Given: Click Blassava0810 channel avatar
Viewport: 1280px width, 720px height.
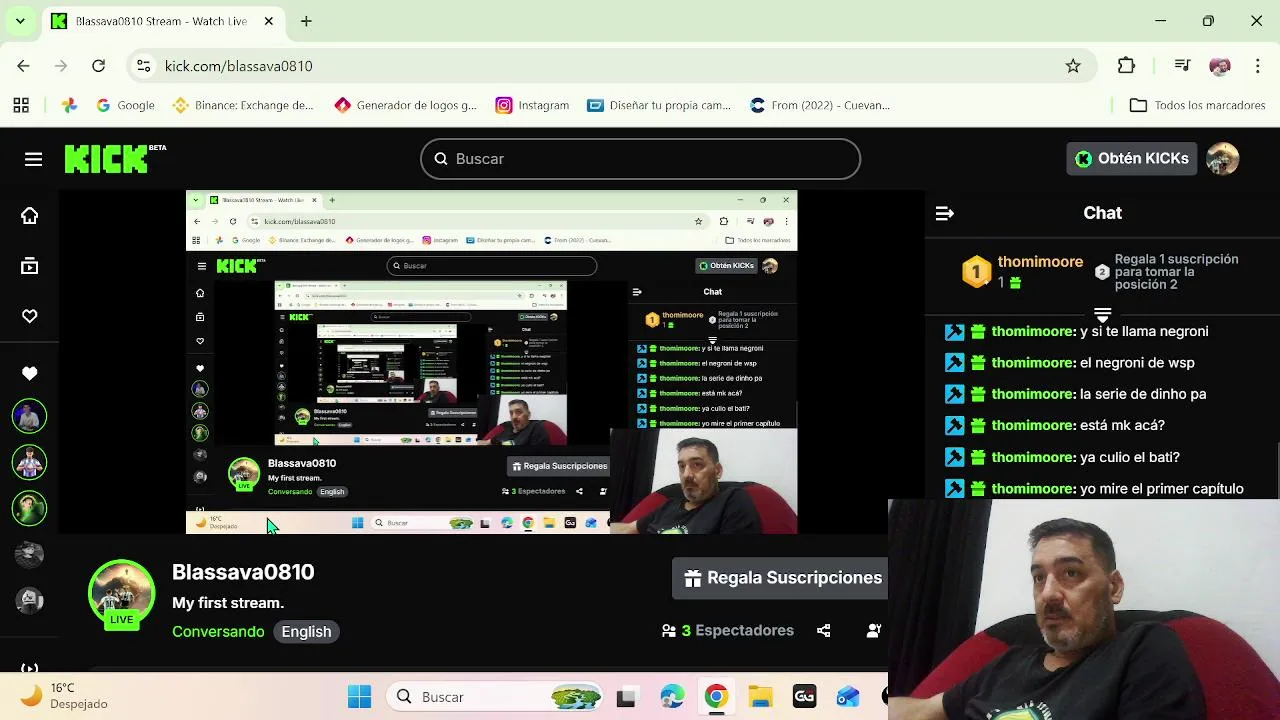Looking at the screenshot, I should pos(122,594).
